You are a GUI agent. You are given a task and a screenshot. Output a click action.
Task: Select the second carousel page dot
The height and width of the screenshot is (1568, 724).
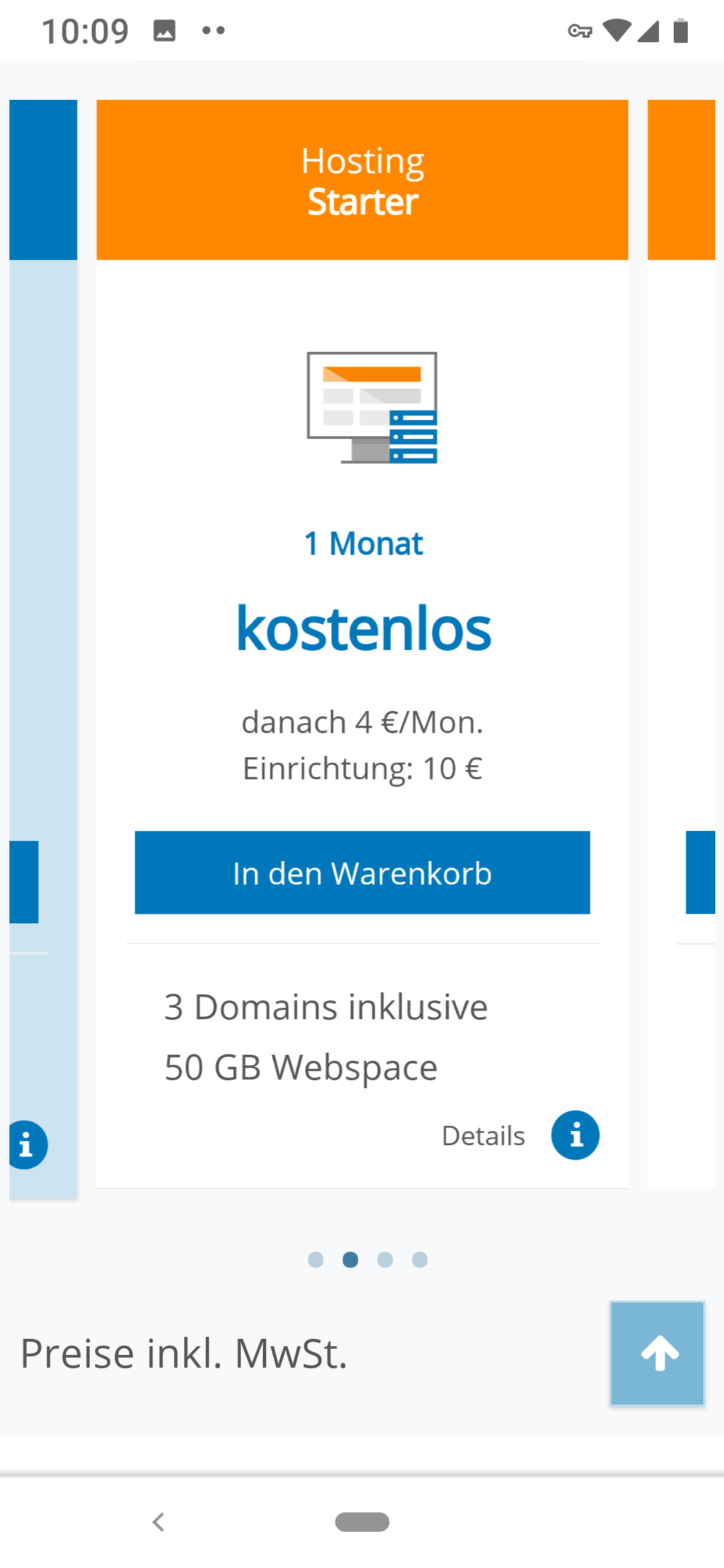click(x=350, y=1260)
